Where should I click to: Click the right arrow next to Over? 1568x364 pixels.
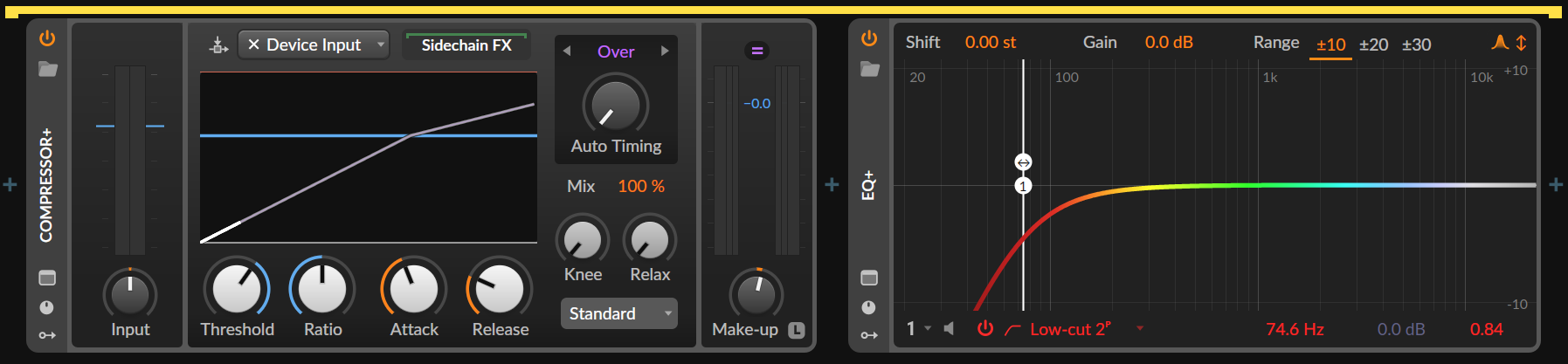tap(665, 52)
